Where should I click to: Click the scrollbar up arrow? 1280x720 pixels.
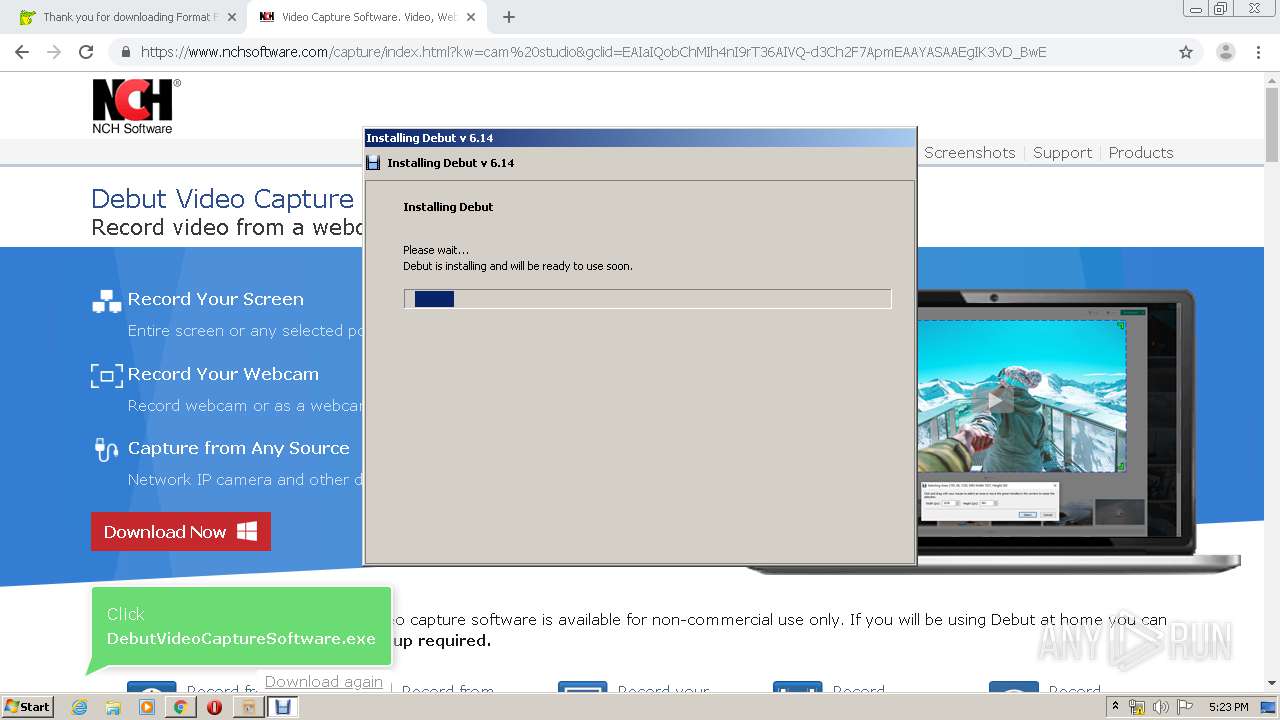1272,79
